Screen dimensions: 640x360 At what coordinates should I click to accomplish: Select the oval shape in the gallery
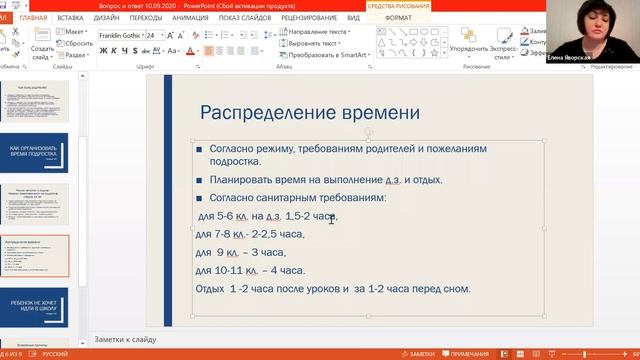click(x=424, y=31)
